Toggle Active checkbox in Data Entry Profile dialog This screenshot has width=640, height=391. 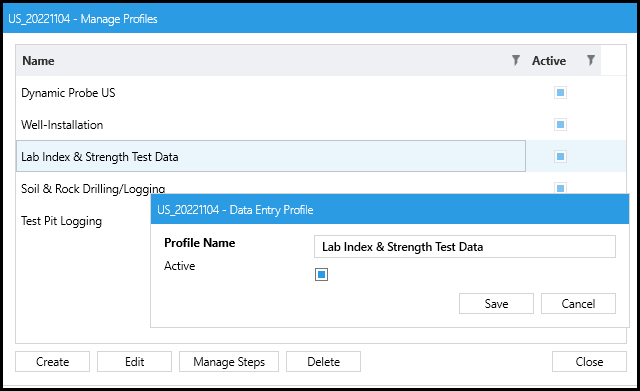click(322, 275)
